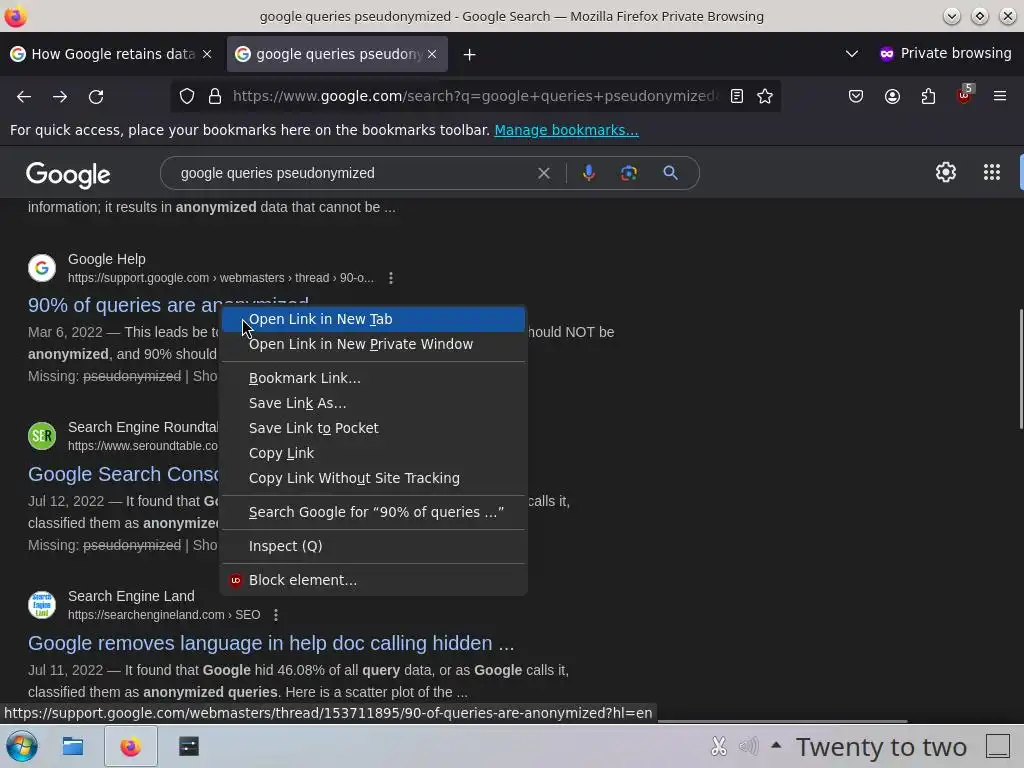Screen dimensions: 1024x768
Task: Select Copy Link Without Site Tracking
Action: [373, 478]
